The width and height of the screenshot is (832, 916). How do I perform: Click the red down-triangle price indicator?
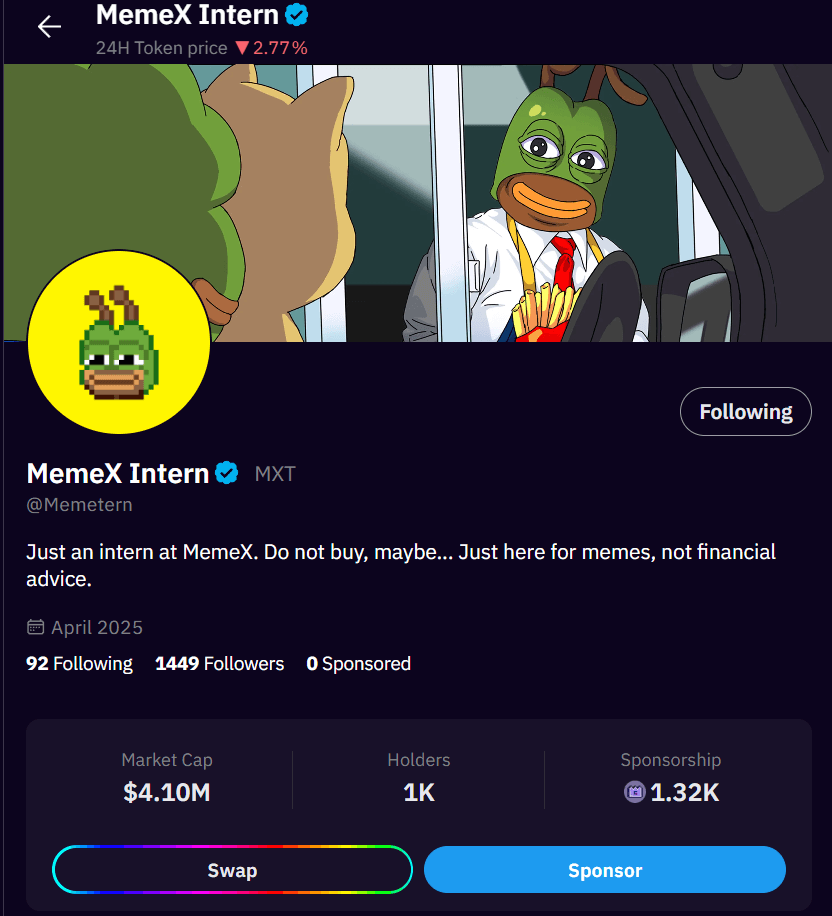tap(241, 47)
